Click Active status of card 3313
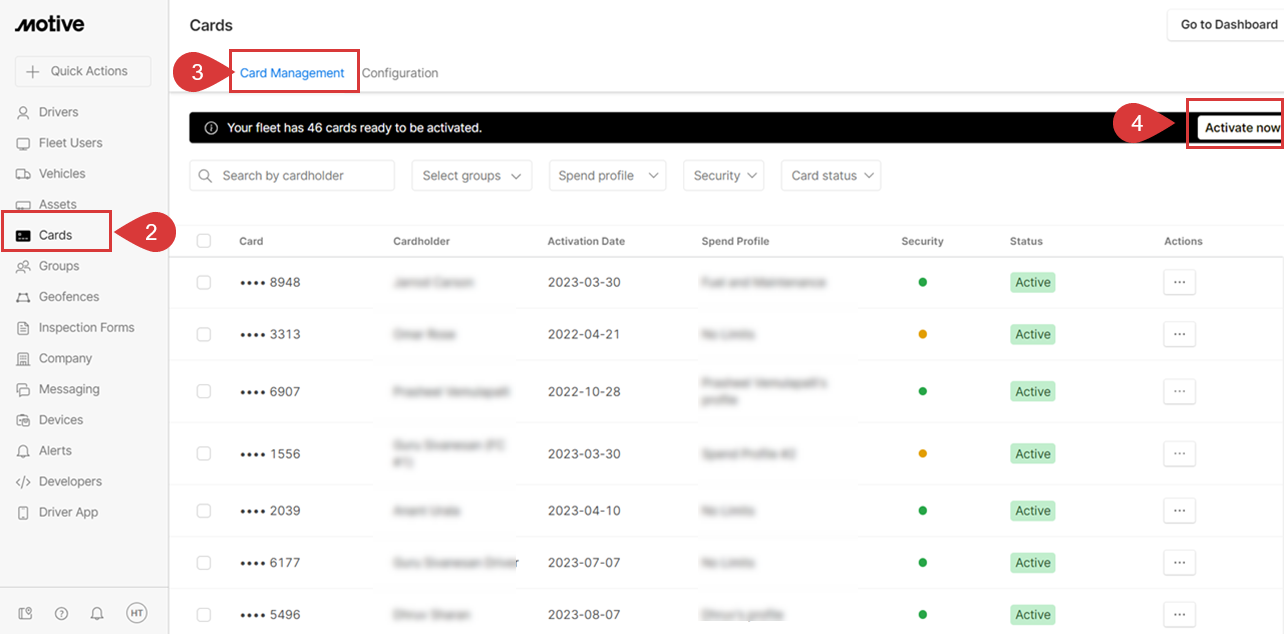This screenshot has height=634, width=1284. click(1033, 334)
